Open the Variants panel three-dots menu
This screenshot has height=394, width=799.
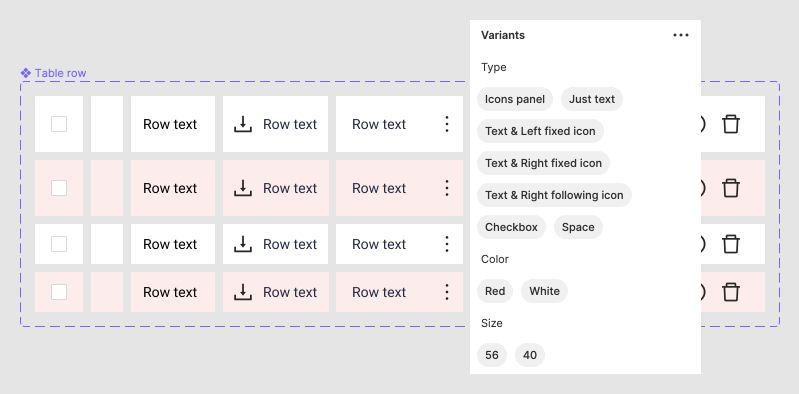(681, 35)
